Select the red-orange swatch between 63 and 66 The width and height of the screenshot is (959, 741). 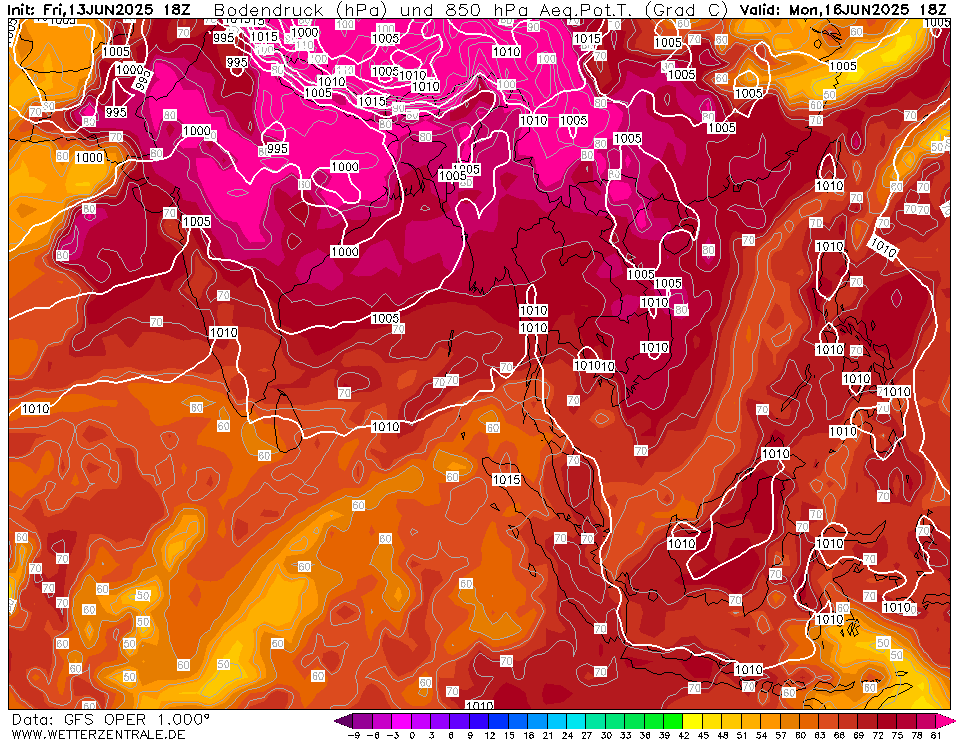tap(831, 720)
